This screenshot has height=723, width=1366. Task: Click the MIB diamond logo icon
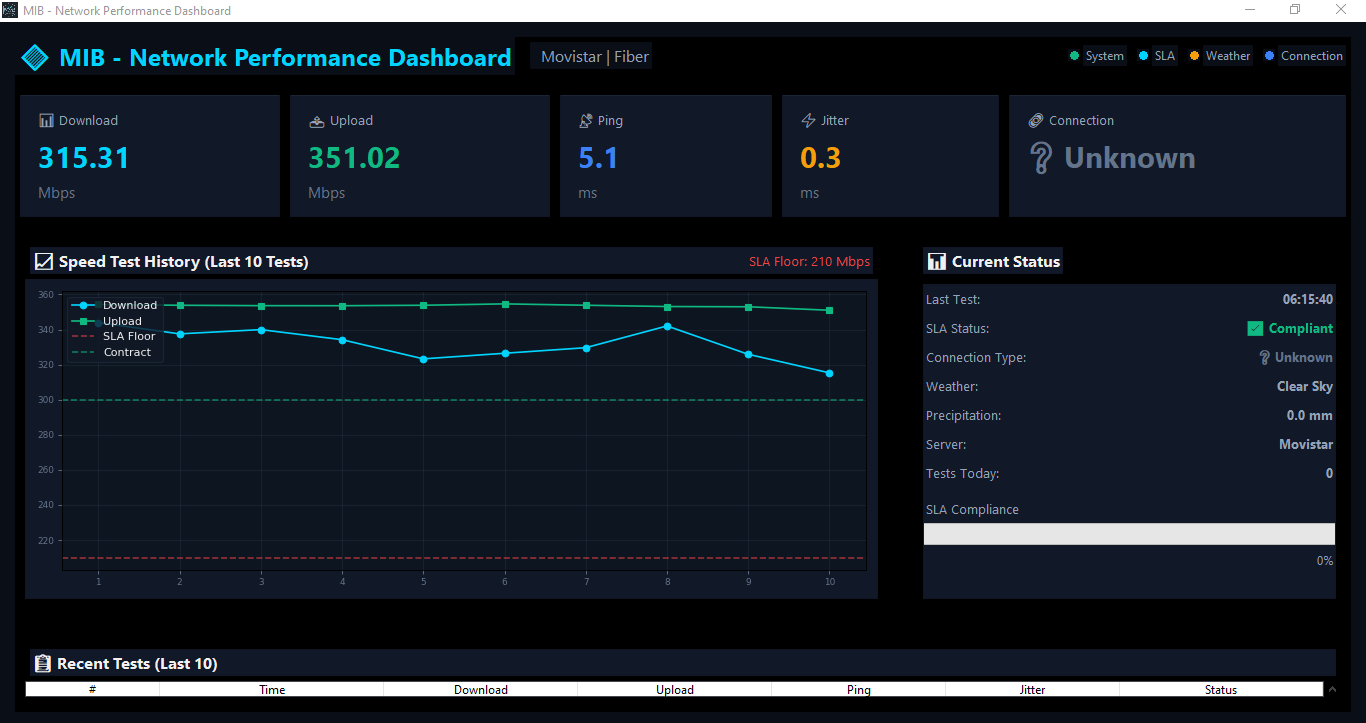(x=35, y=58)
